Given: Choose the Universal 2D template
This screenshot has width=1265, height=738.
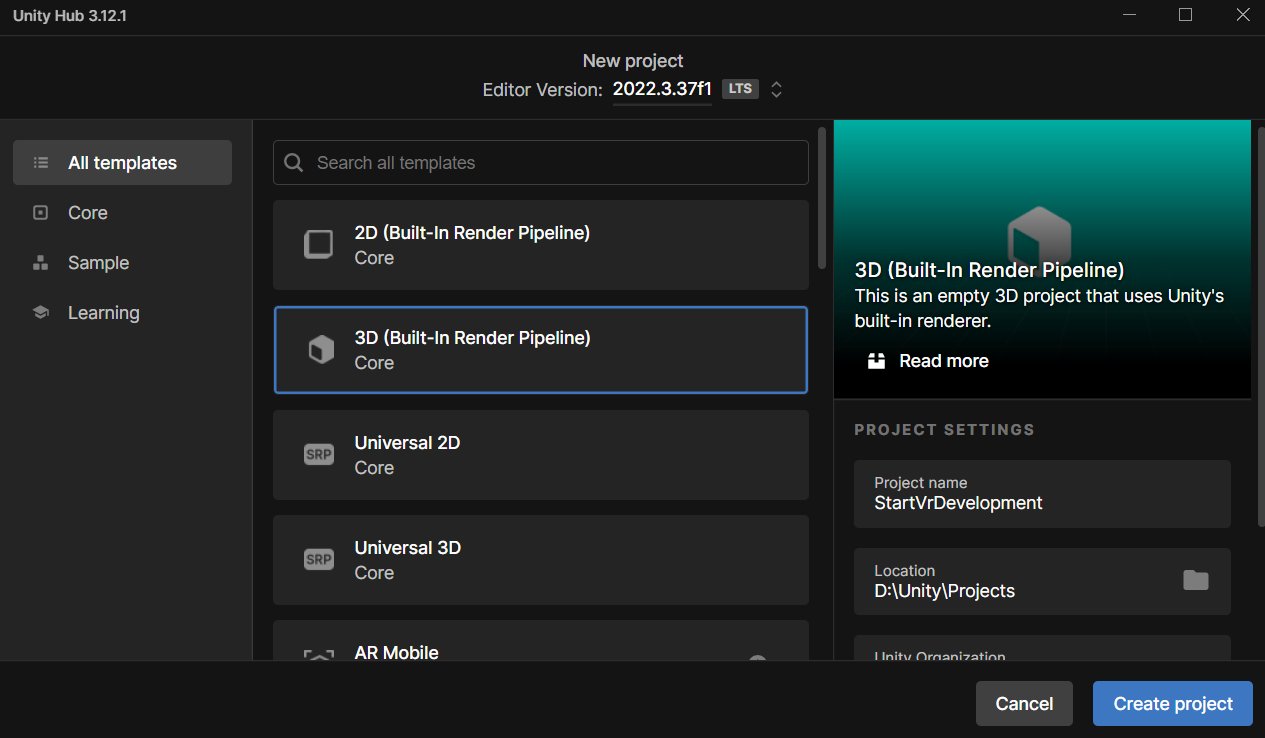Looking at the screenshot, I should 541,455.
